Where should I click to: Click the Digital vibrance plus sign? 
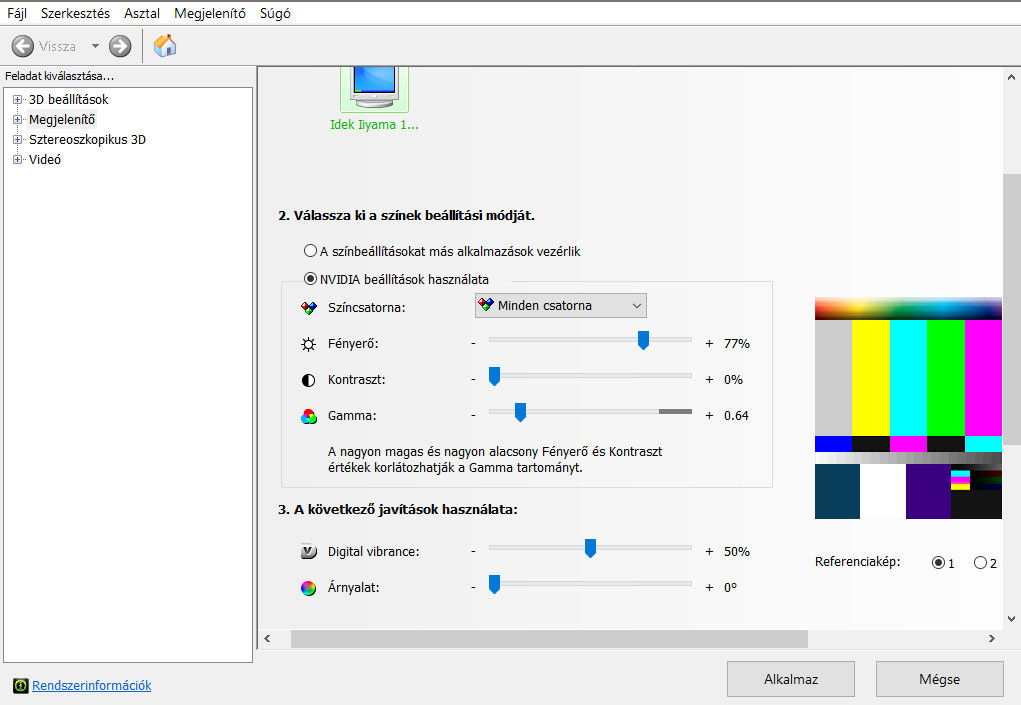coord(709,551)
